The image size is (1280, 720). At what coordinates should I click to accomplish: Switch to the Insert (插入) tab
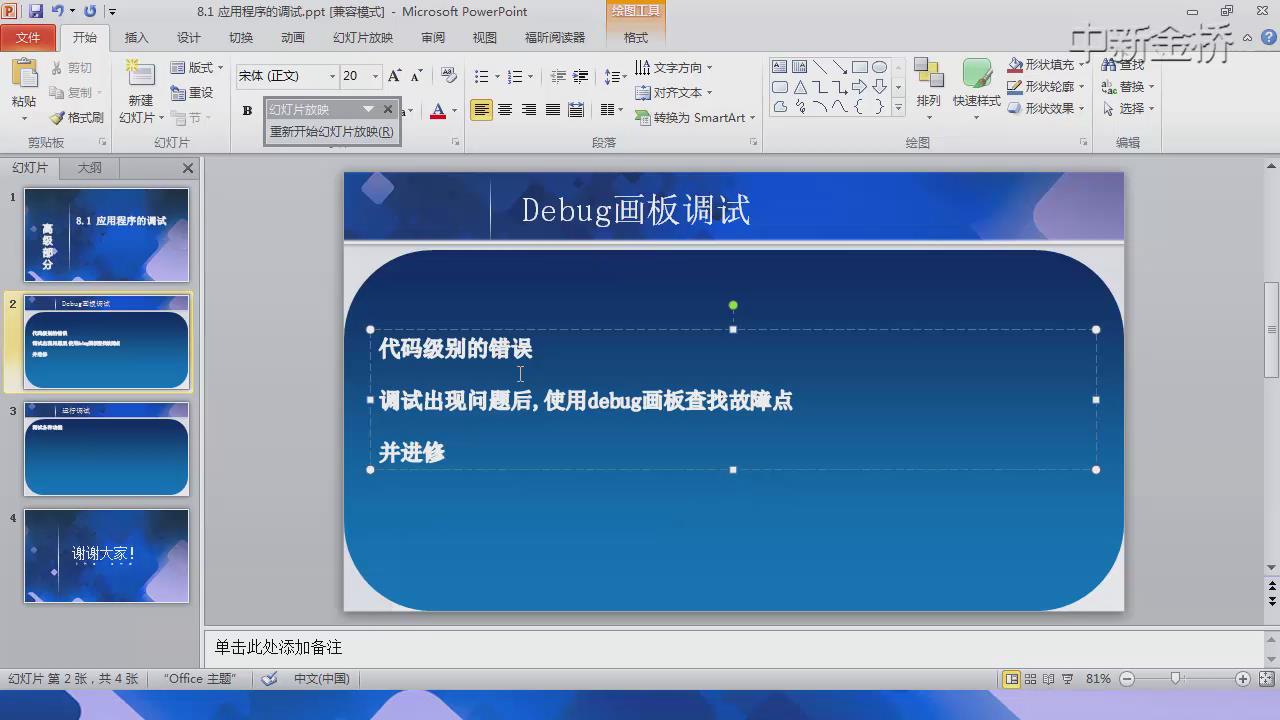click(x=136, y=38)
